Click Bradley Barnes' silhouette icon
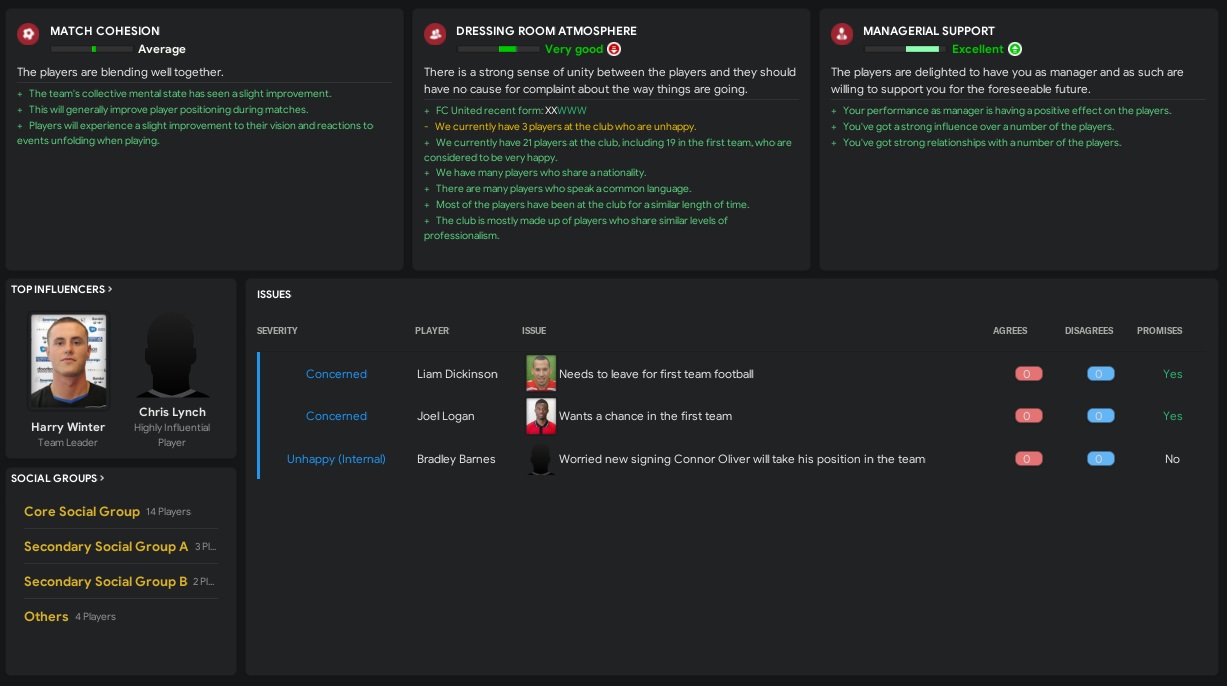The width and height of the screenshot is (1227, 686). point(540,459)
